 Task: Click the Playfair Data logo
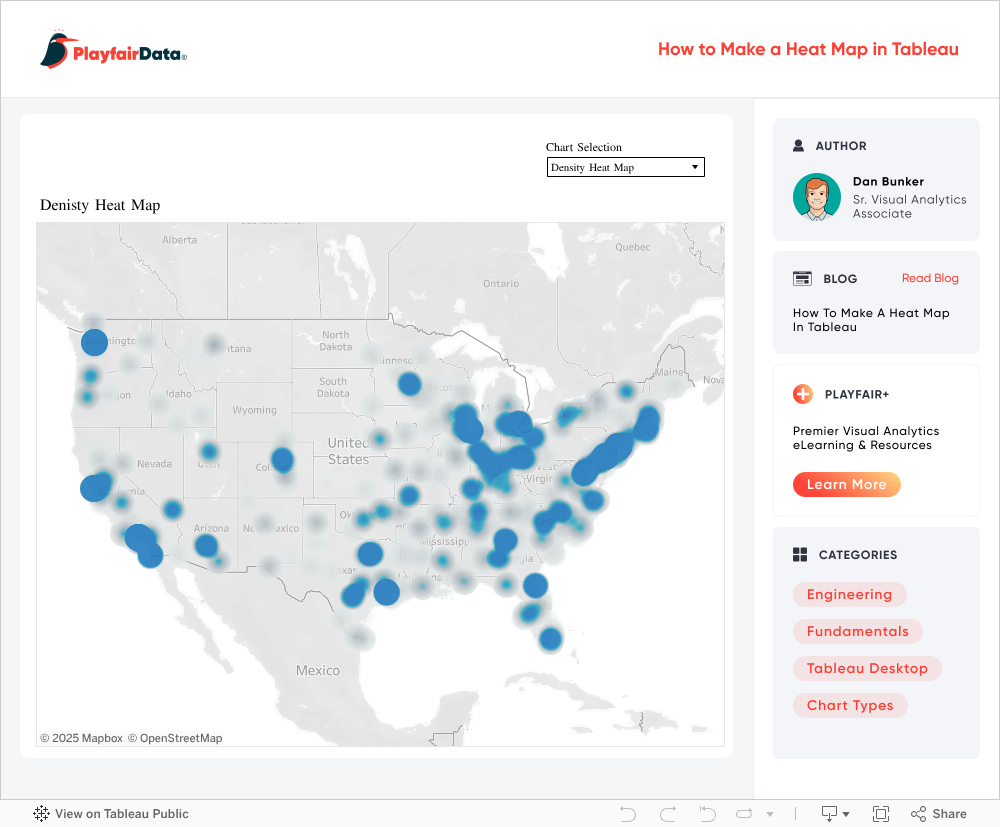click(x=114, y=50)
